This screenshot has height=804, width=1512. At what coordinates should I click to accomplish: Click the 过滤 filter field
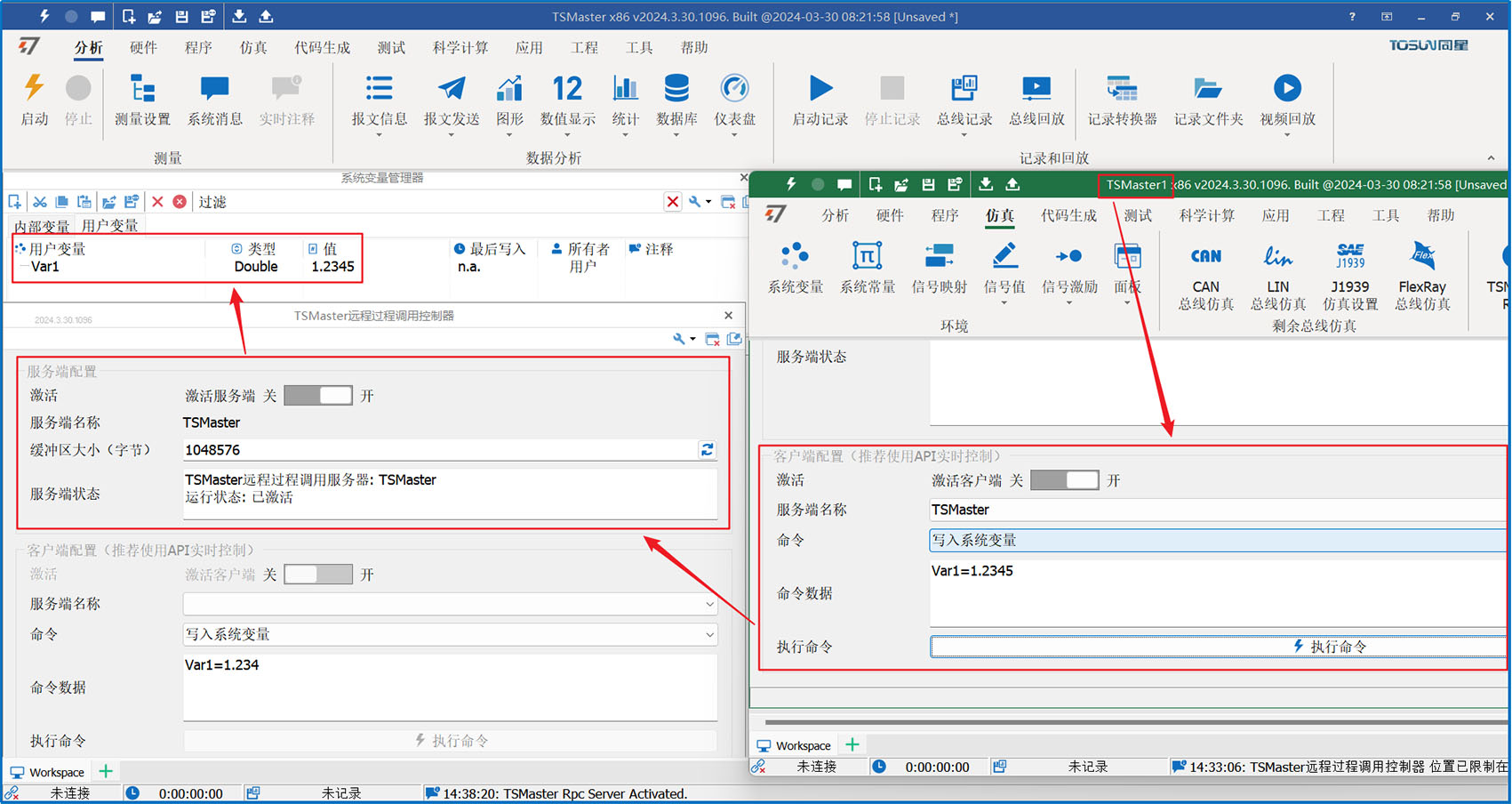point(431,202)
